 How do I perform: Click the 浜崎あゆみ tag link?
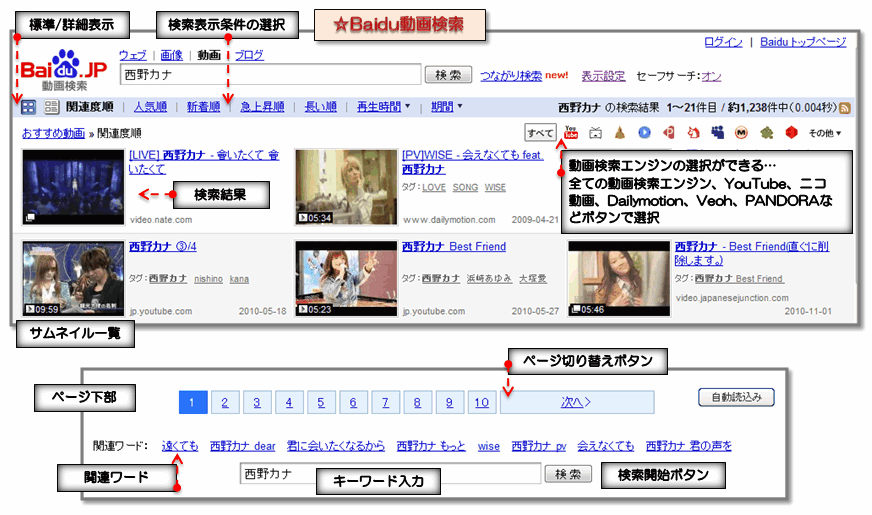[489, 279]
